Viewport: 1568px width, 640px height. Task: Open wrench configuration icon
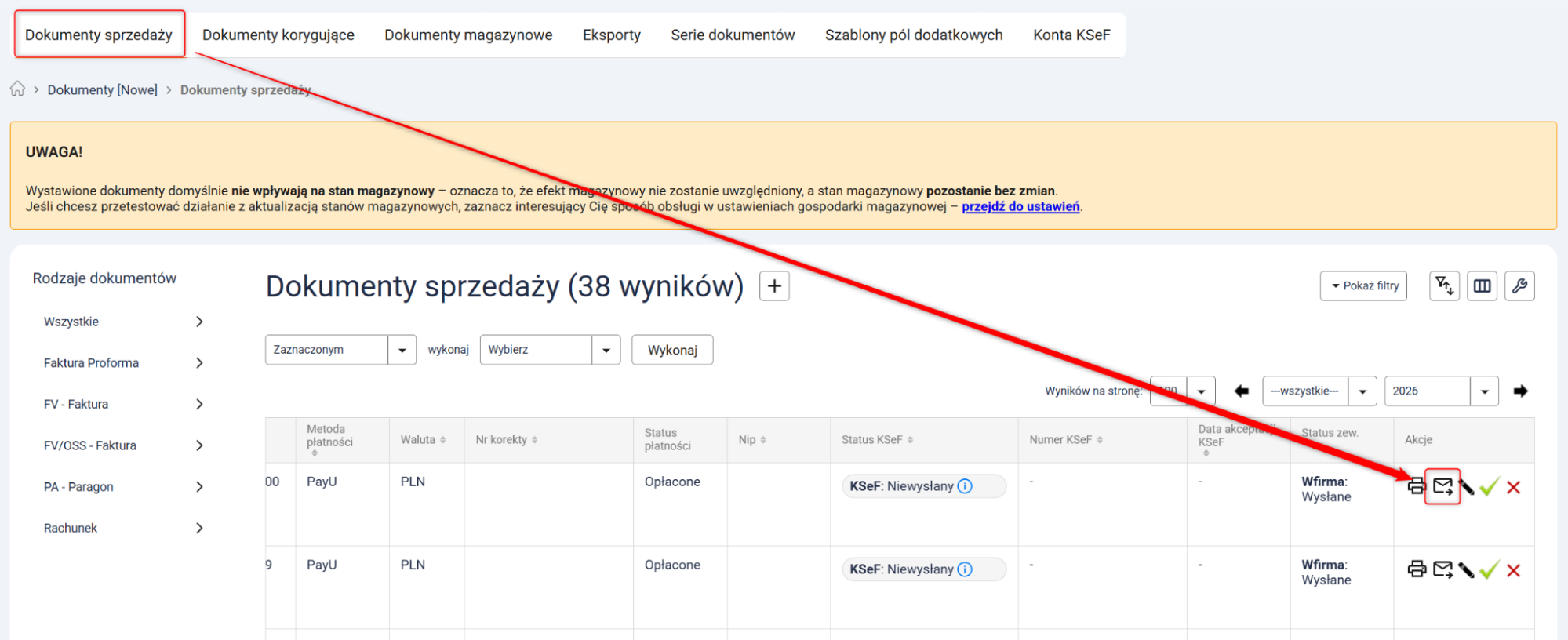click(x=1519, y=286)
